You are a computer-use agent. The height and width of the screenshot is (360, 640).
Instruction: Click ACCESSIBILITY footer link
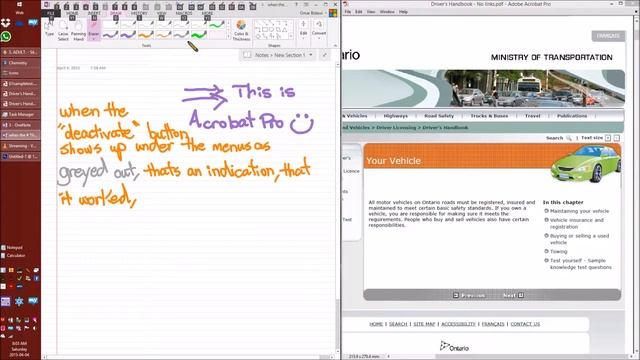pos(458,324)
